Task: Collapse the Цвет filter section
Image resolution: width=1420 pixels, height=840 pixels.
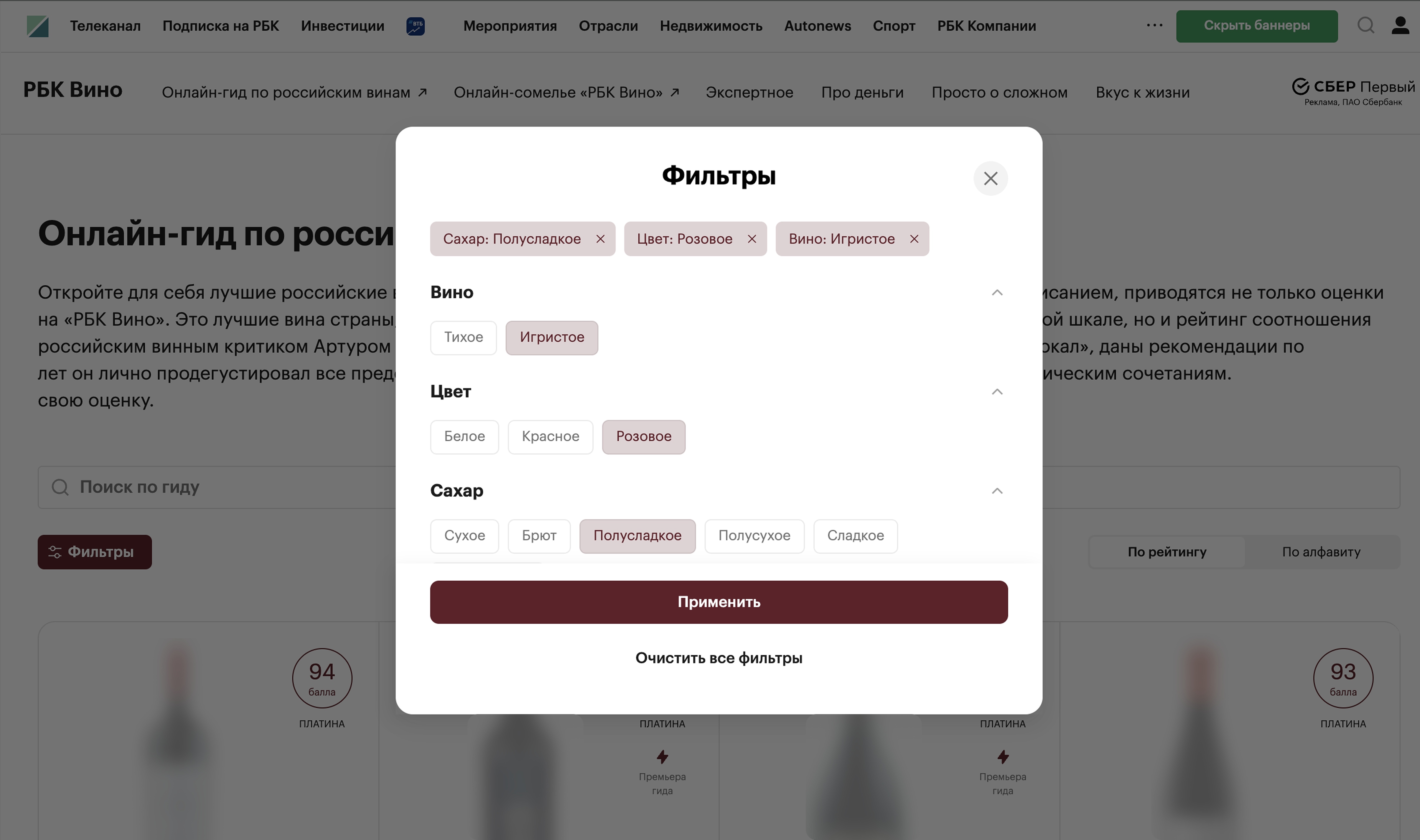Action: pos(997,392)
